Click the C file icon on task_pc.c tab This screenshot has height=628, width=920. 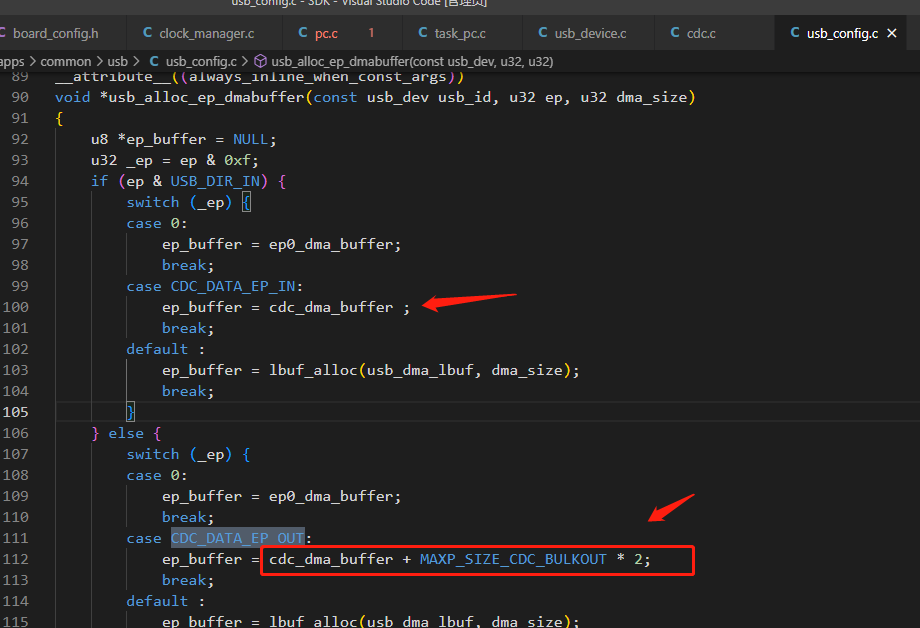423,33
